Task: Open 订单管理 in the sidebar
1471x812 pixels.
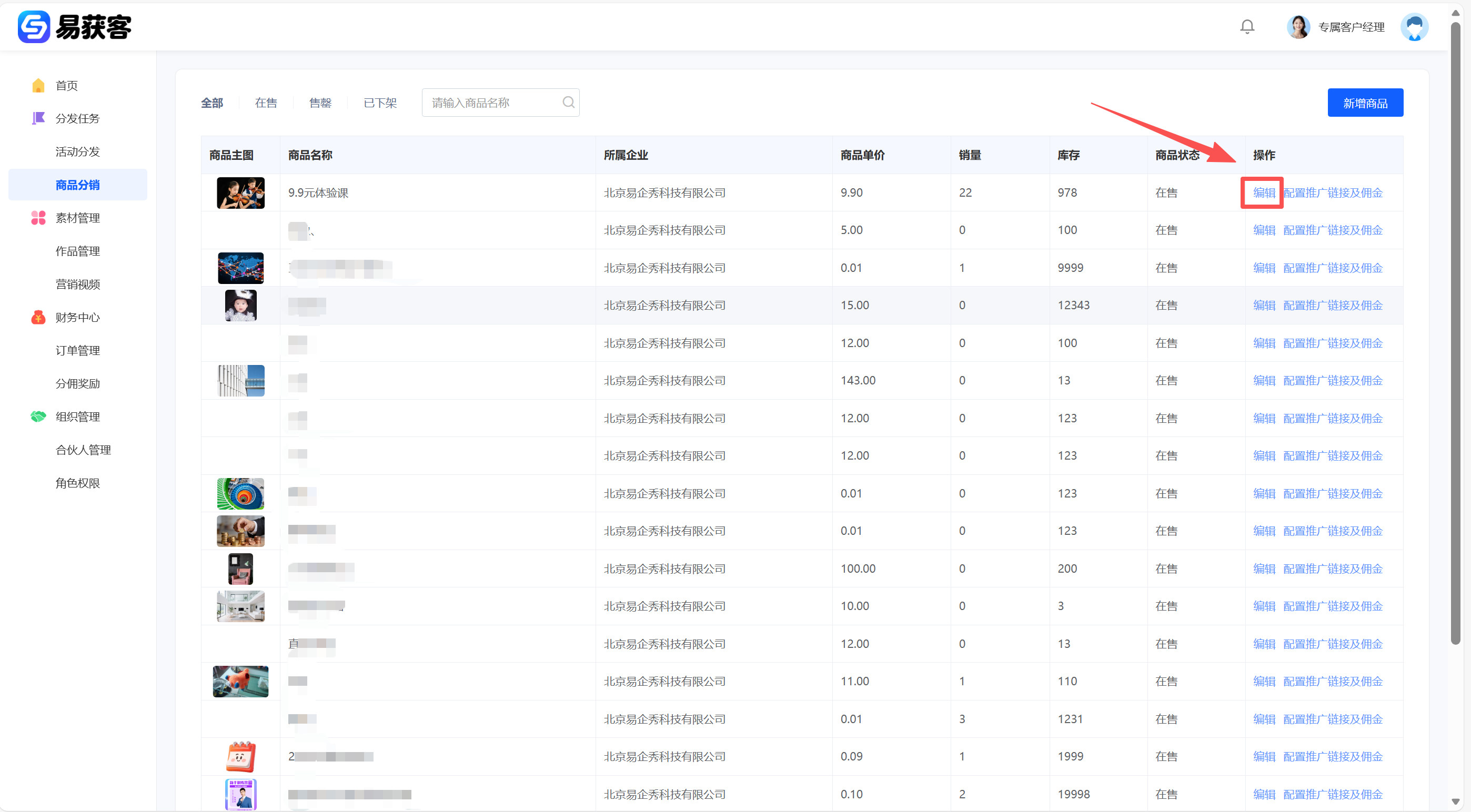Action: click(78, 350)
